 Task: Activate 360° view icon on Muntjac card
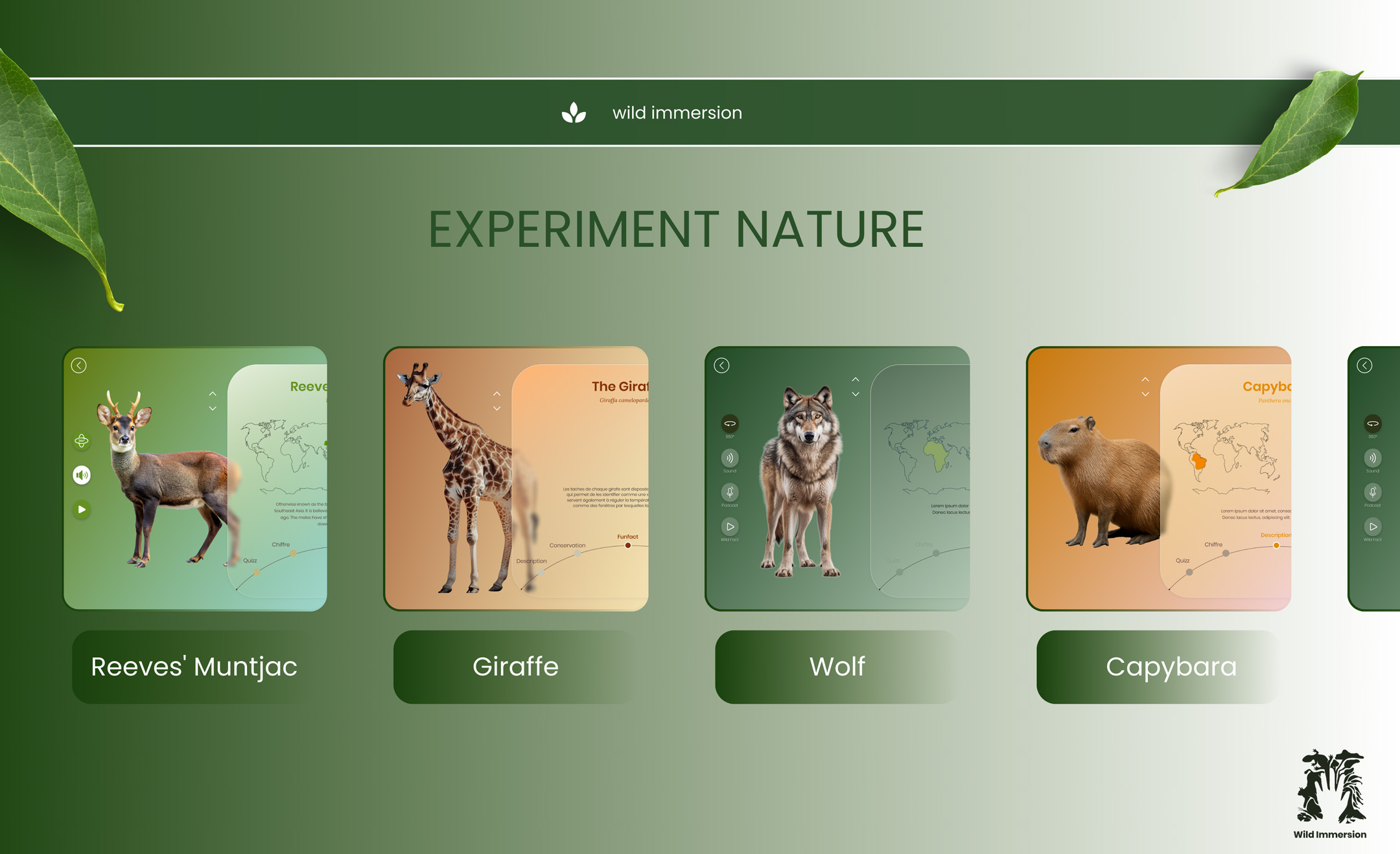tap(82, 441)
